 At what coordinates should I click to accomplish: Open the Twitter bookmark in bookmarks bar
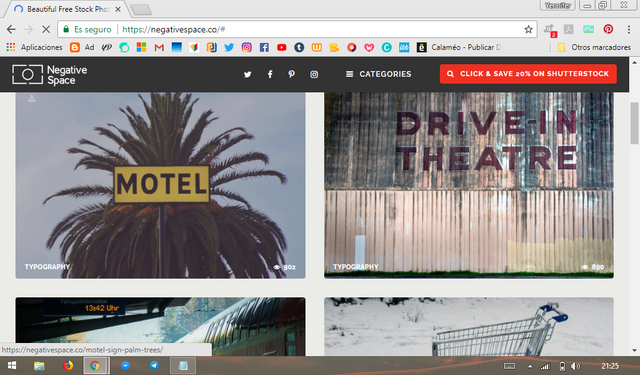click(229, 47)
